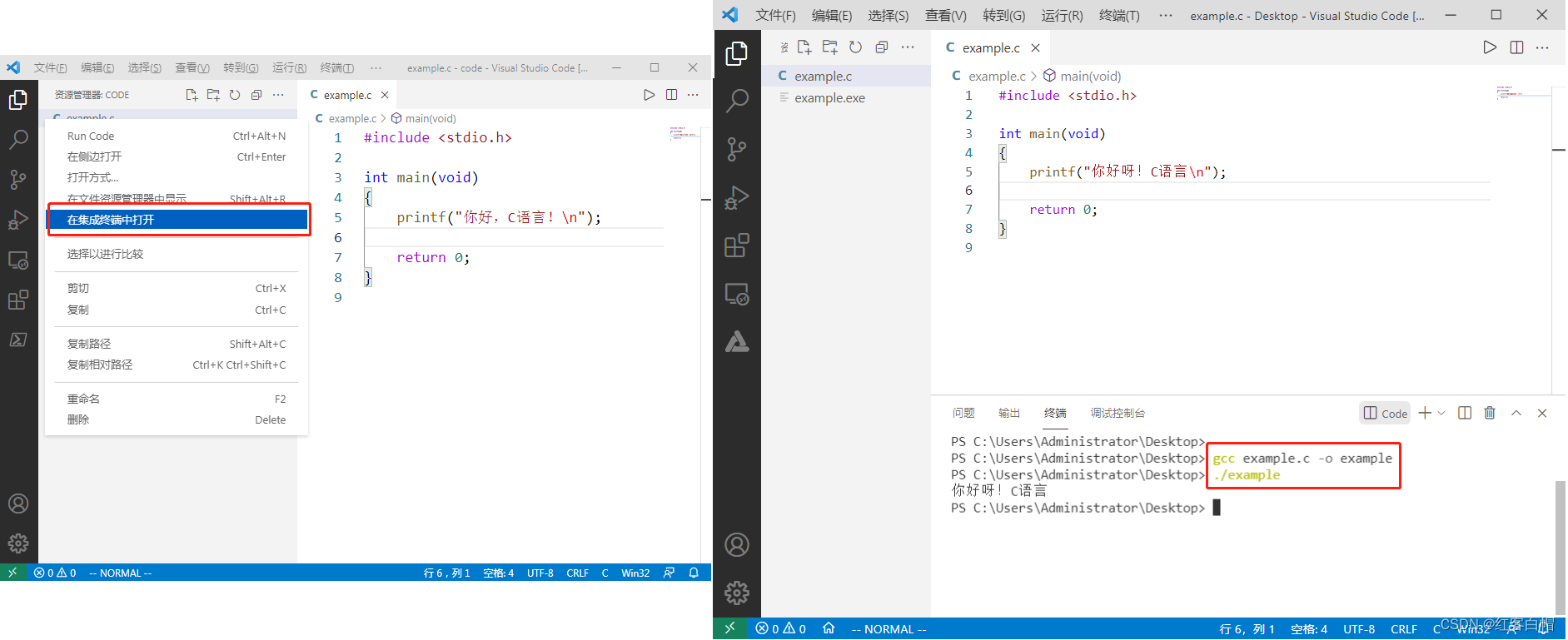Expand hidden menus ellipsis in left menu bar
The height and width of the screenshot is (640, 1568).
point(376,67)
